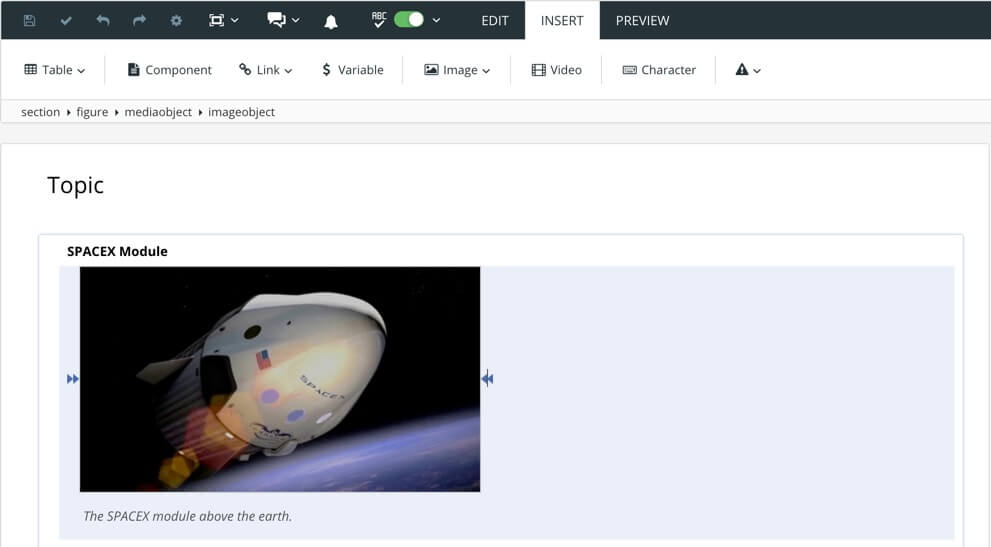Click the Component button
Viewport: 991px width, 547px height.
pos(169,70)
